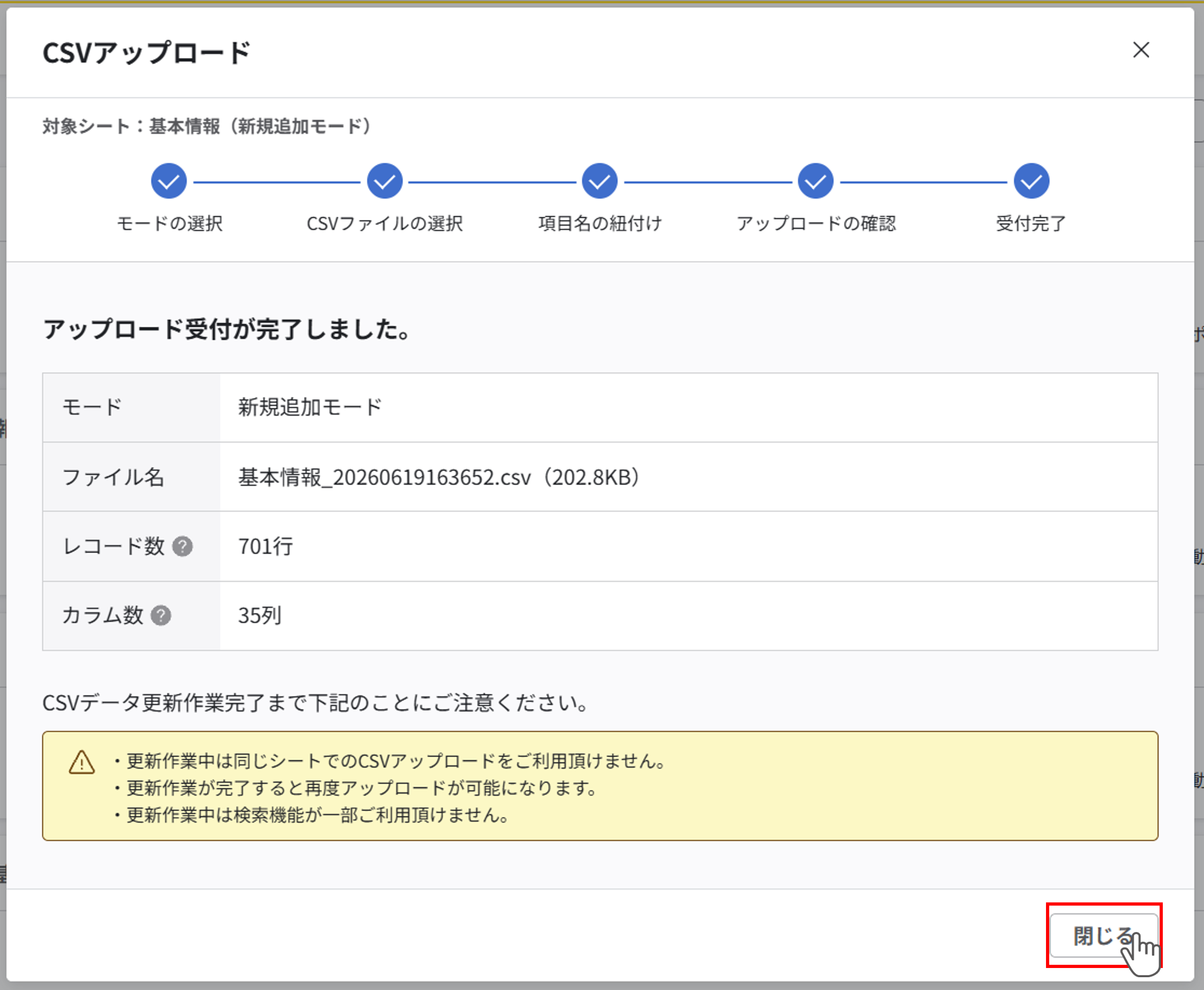Viewport: 1204px width, 990px height.
Task: Click the 701行 record count value
Action: tap(266, 546)
